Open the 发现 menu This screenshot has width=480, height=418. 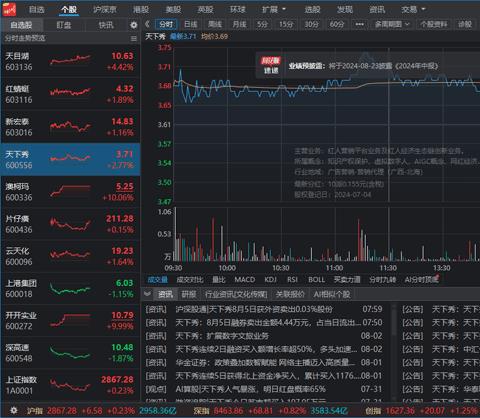click(x=345, y=9)
